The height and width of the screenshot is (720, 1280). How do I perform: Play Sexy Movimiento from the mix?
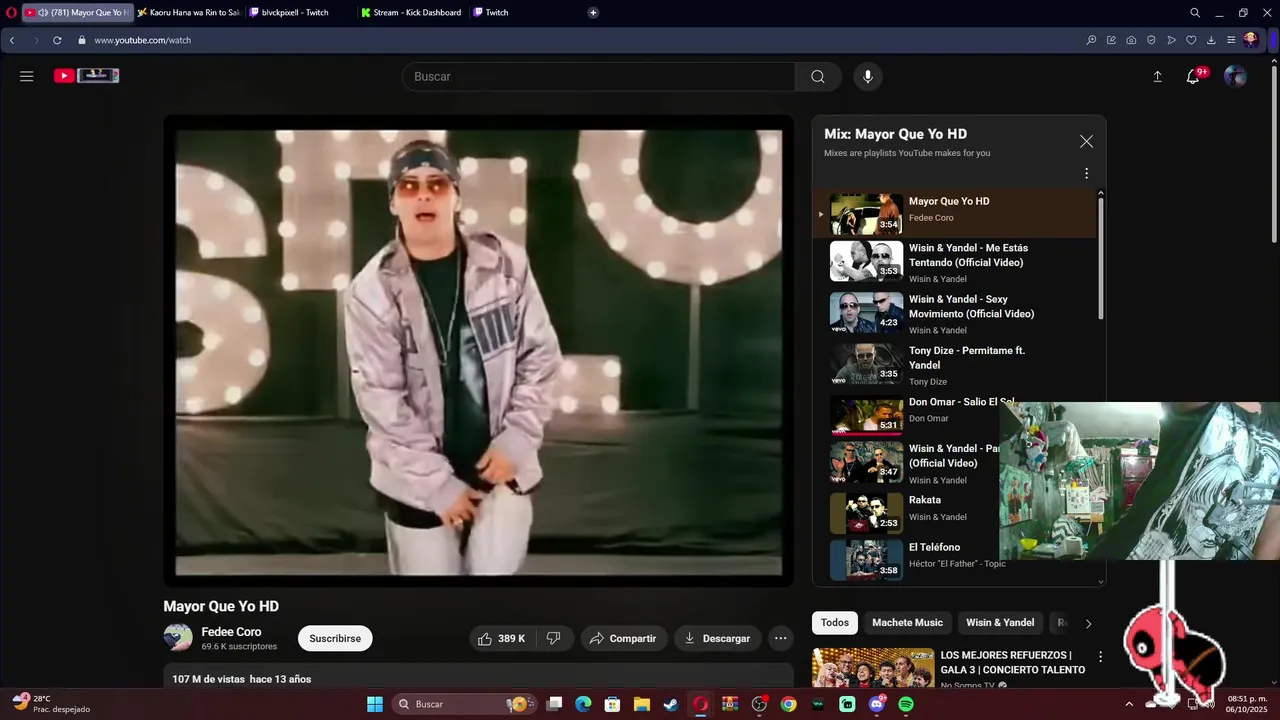[x=955, y=314]
